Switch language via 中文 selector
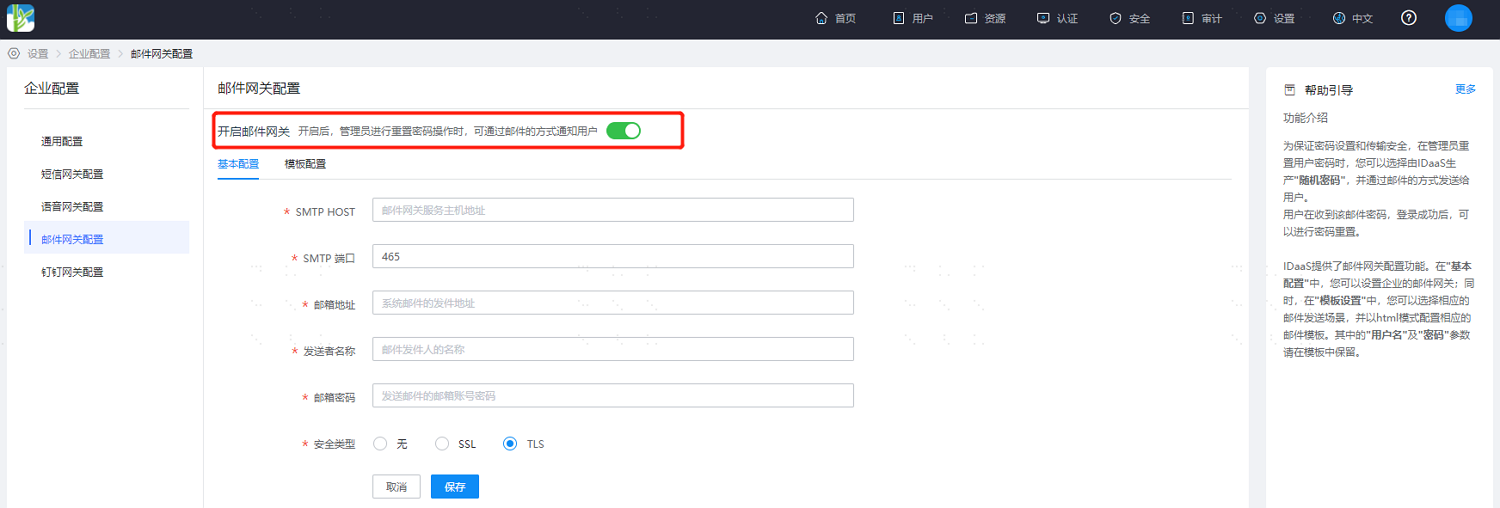Viewport: 1500px width, 508px height. [1353, 18]
